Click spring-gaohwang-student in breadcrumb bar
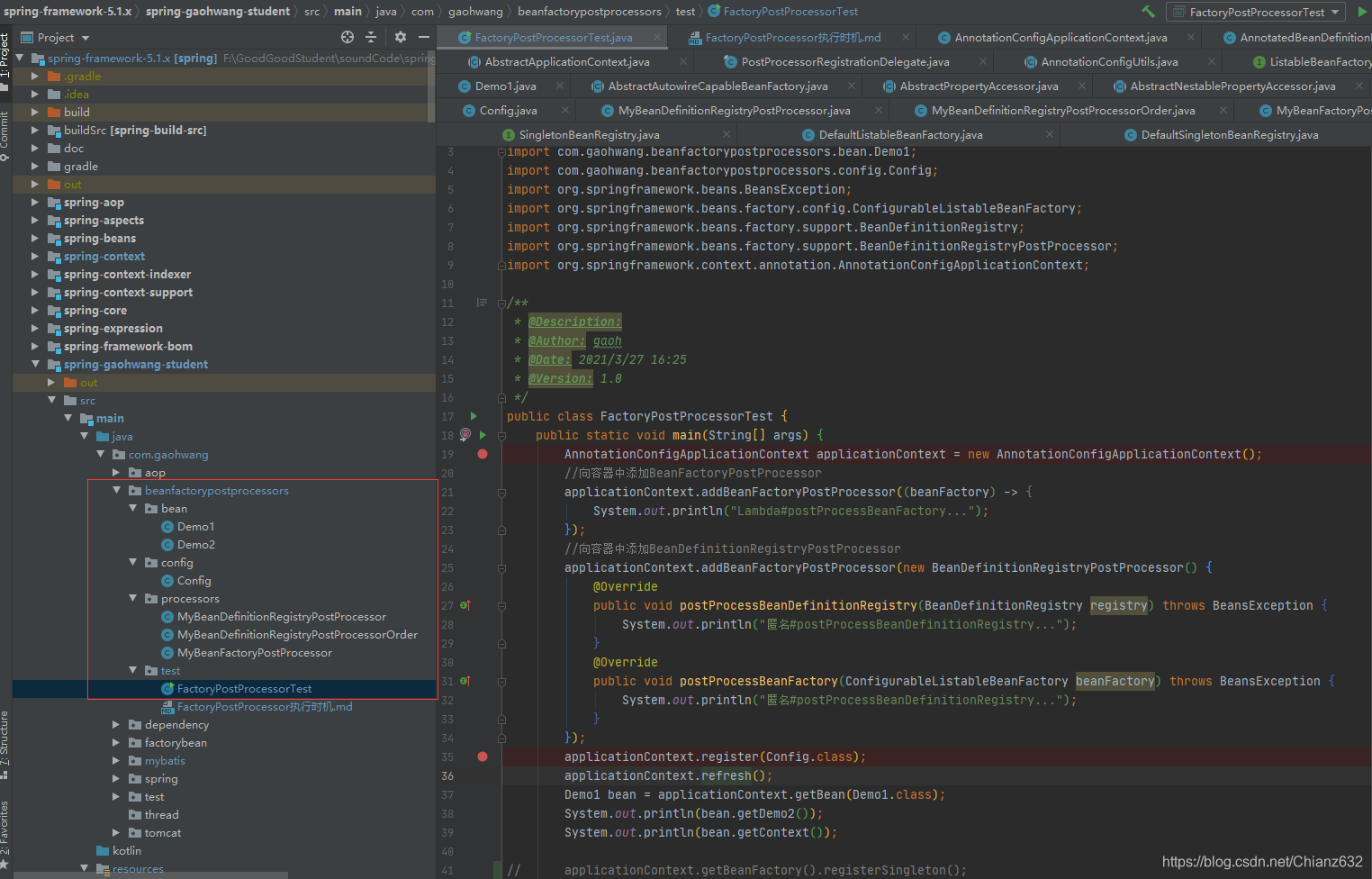1372x879 pixels. [x=218, y=11]
